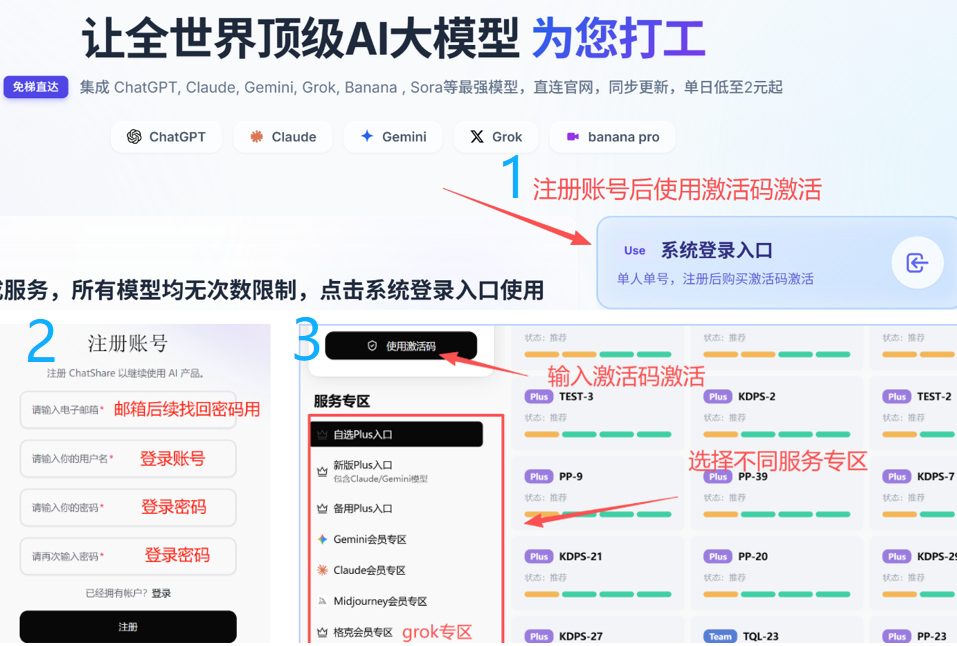This screenshot has width=957, height=646.
Task: Click the banana pro camera icon
Action: (x=572, y=137)
